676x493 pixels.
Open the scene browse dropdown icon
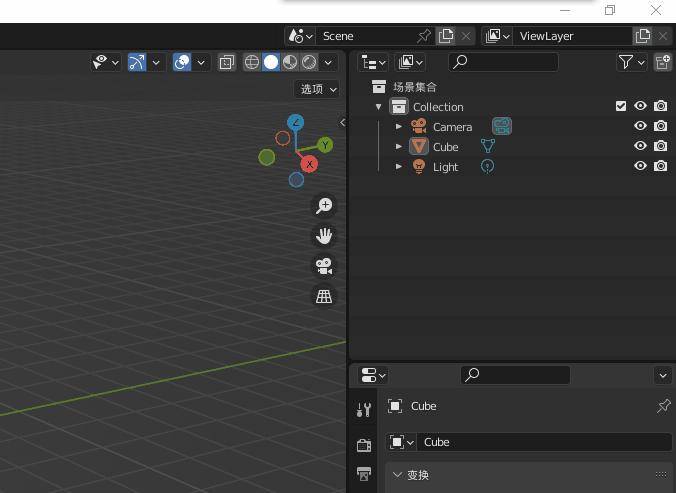pyautogui.click(x=300, y=36)
